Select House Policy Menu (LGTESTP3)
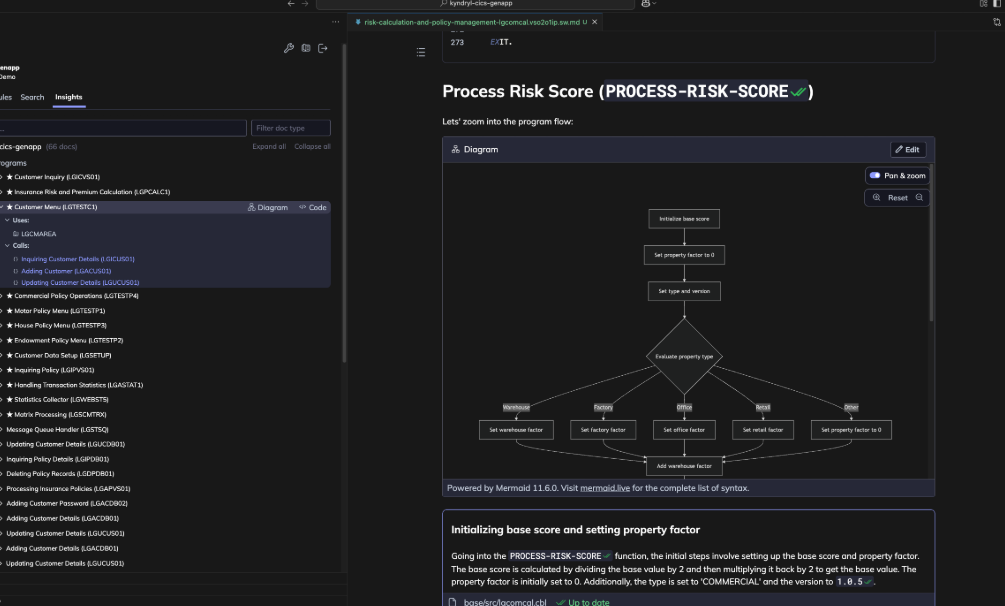1005x606 pixels. 60,326
